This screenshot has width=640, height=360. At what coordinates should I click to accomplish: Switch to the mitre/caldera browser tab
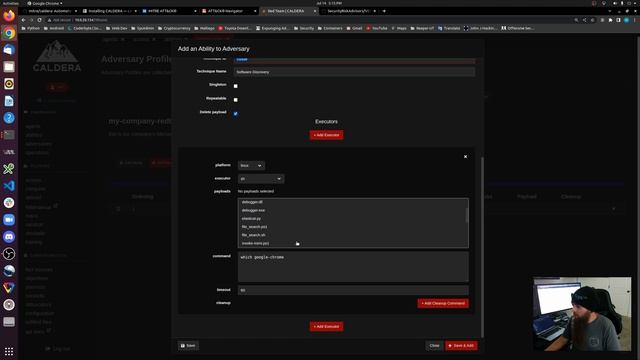pyautogui.click(x=48, y=11)
